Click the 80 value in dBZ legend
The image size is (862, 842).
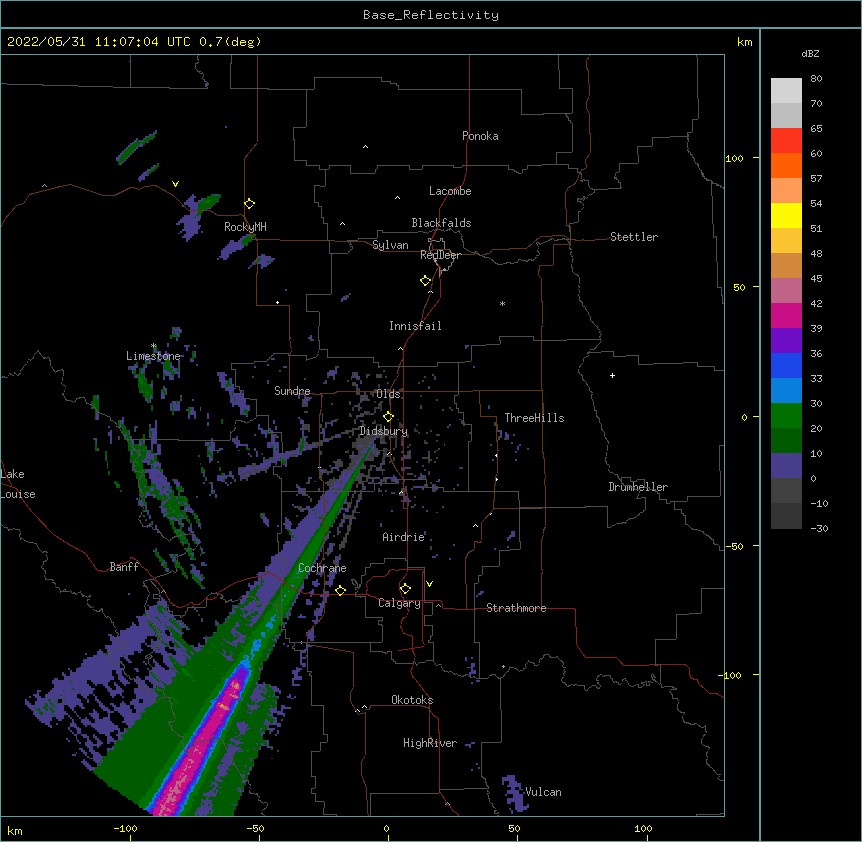pyautogui.click(x=816, y=79)
